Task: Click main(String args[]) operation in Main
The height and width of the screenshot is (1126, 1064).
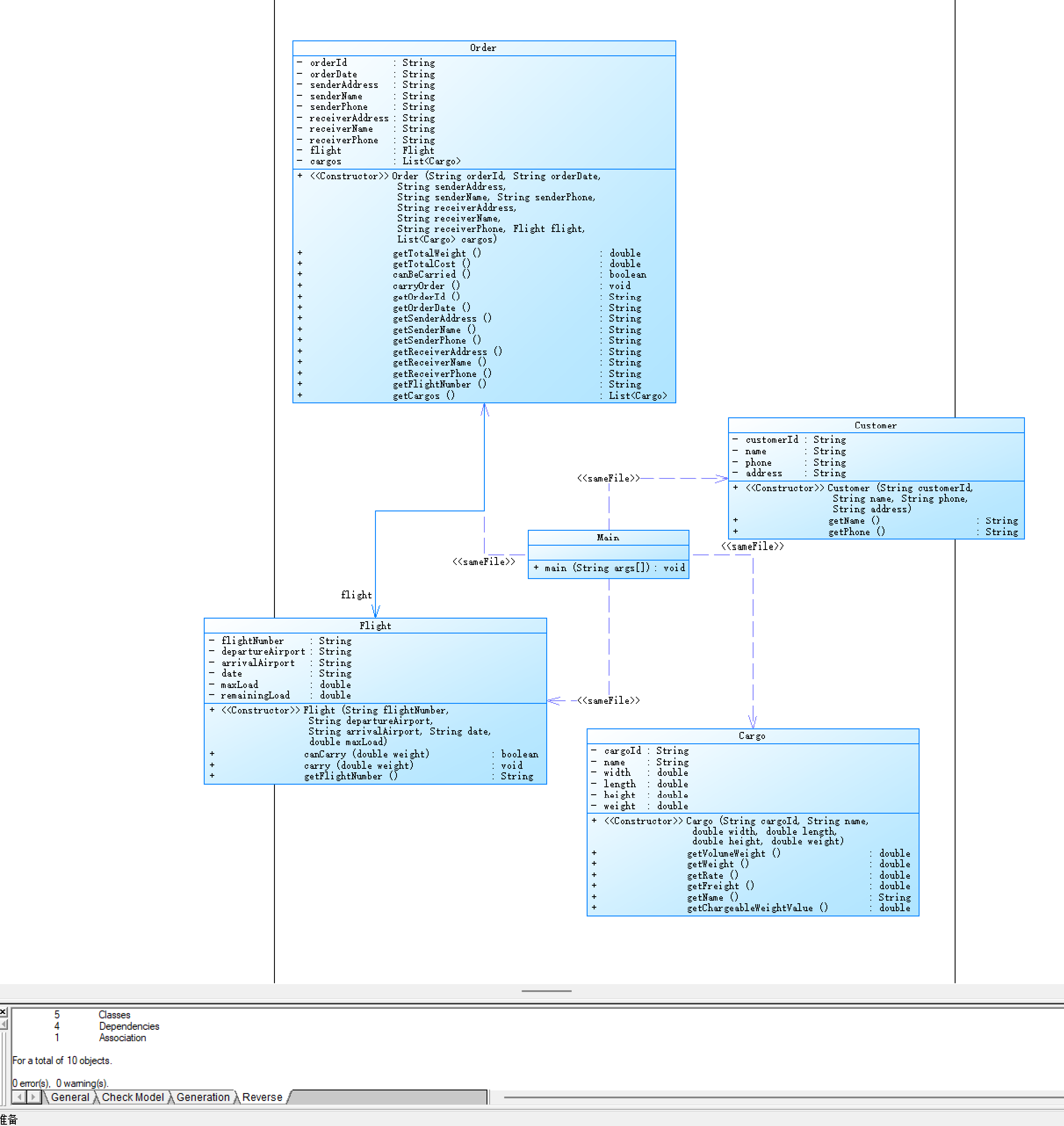Action: coord(608,568)
